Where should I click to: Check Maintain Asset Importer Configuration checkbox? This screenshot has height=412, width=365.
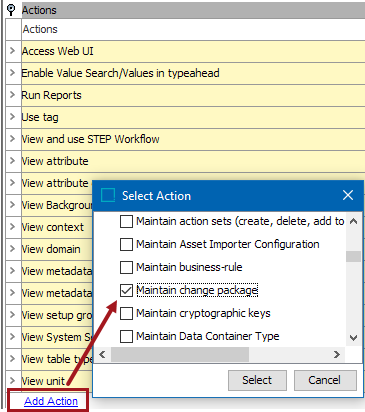[x=126, y=244]
